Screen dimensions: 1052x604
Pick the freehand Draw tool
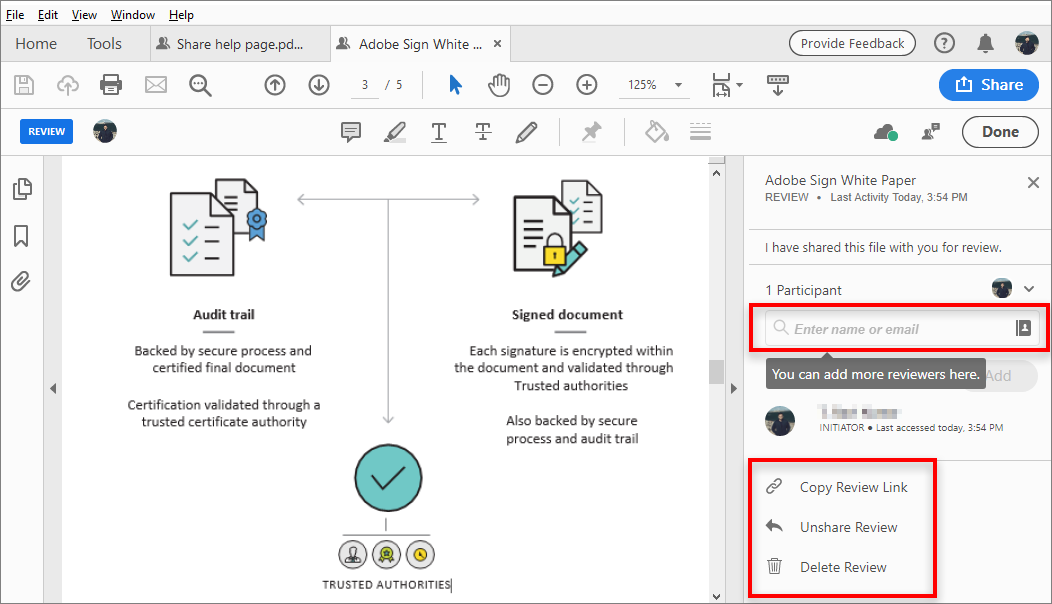click(x=527, y=131)
